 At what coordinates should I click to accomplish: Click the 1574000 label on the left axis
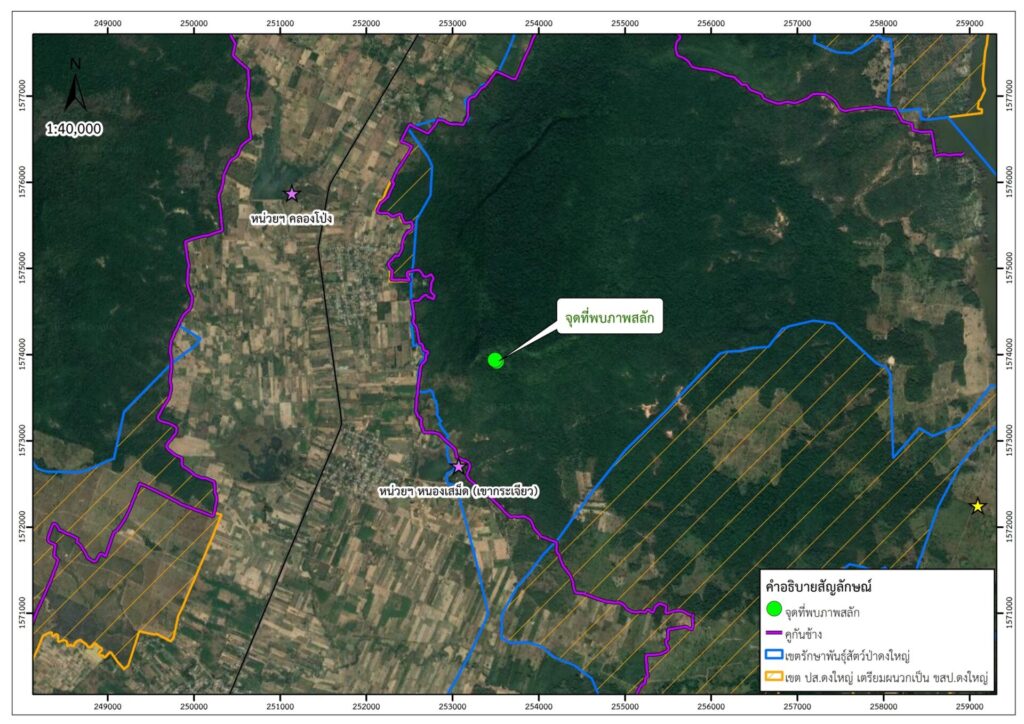(x=20, y=354)
